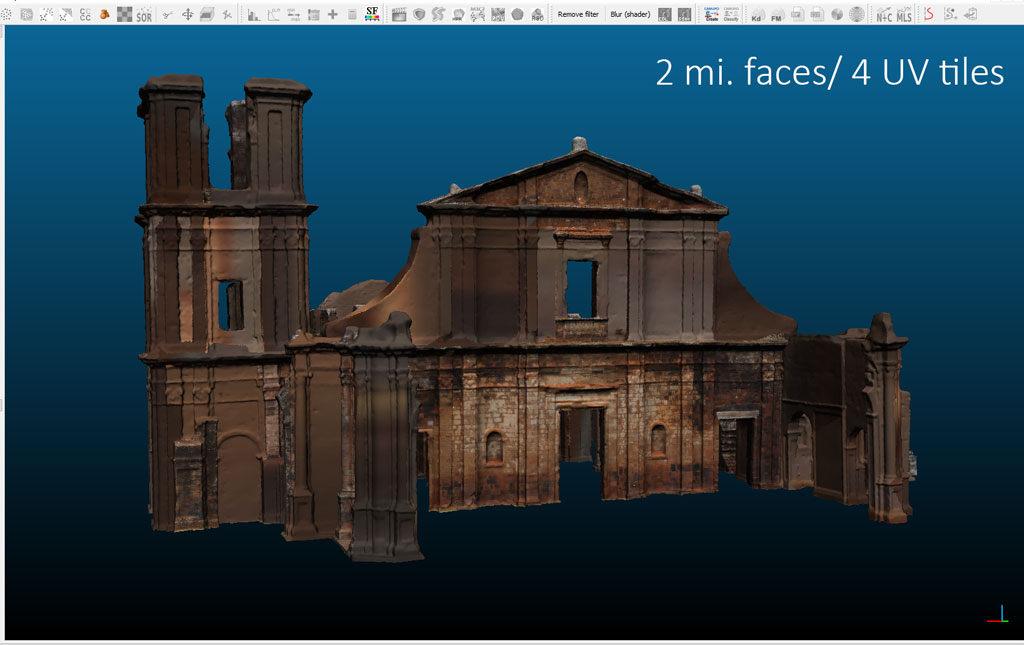This screenshot has width=1024, height=645.
Task: Click the church facade's upper window opening
Action: pyautogui.click(x=580, y=288)
